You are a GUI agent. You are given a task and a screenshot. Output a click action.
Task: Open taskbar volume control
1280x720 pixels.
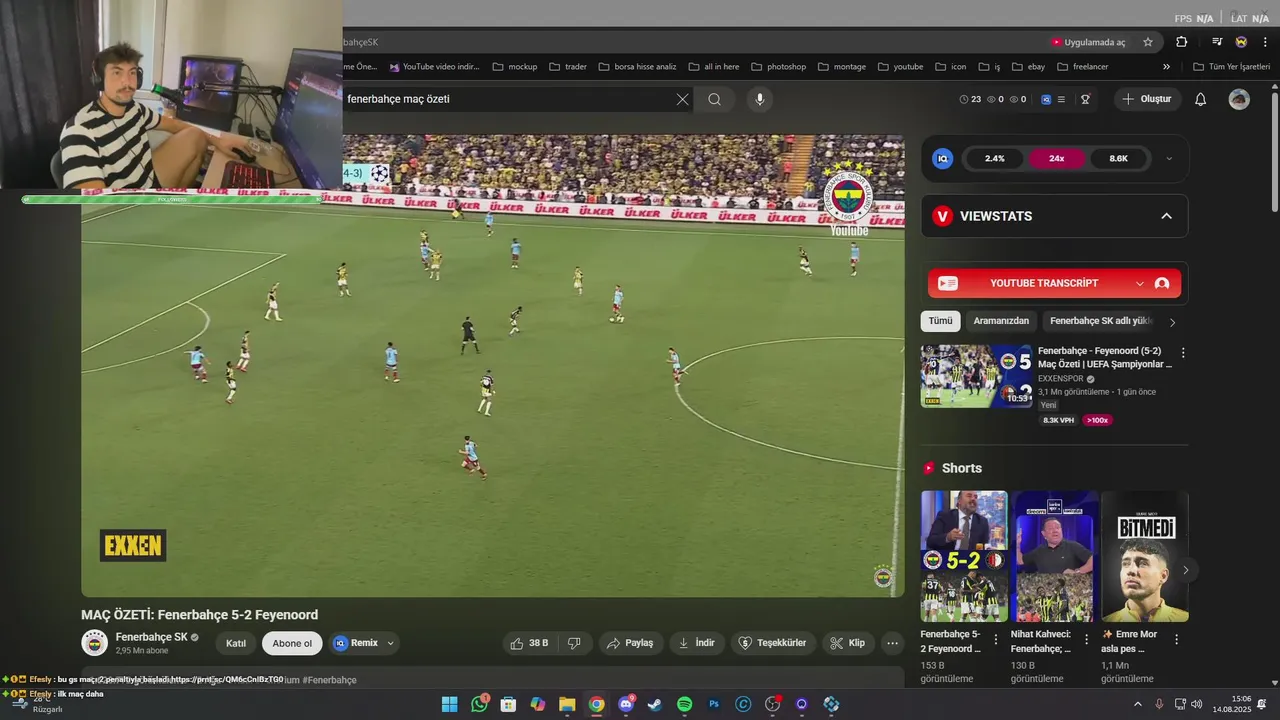tap(1197, 704)
